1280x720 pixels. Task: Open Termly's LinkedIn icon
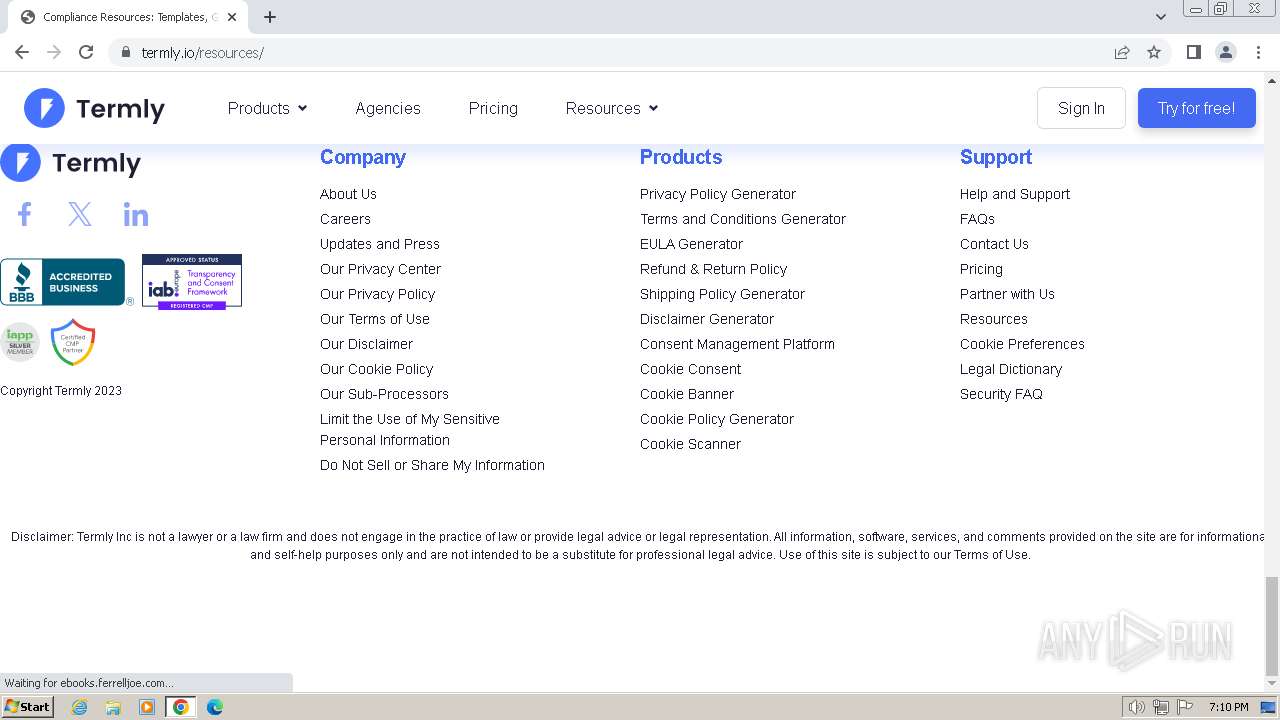[136, 214]
